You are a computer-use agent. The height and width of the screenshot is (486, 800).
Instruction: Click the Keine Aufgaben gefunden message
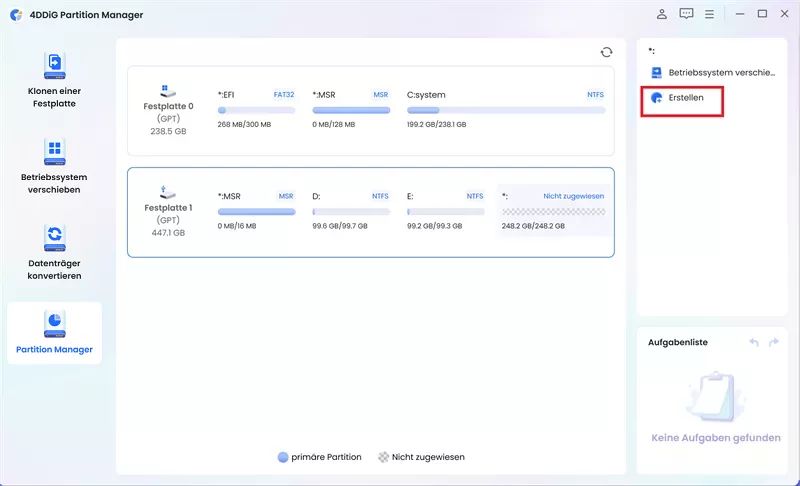[716, 438]
